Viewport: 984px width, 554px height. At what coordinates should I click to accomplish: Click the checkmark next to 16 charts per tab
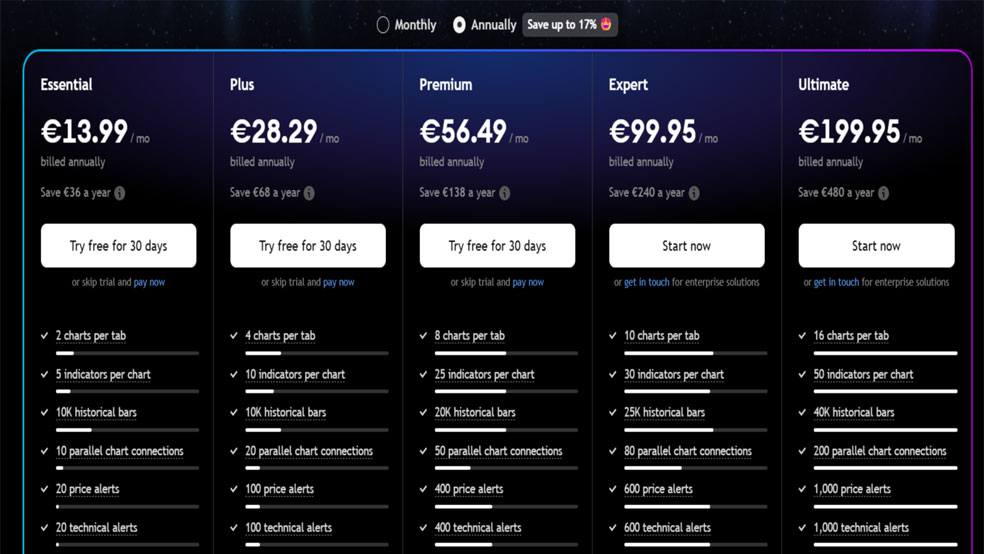tap(802, 336)
